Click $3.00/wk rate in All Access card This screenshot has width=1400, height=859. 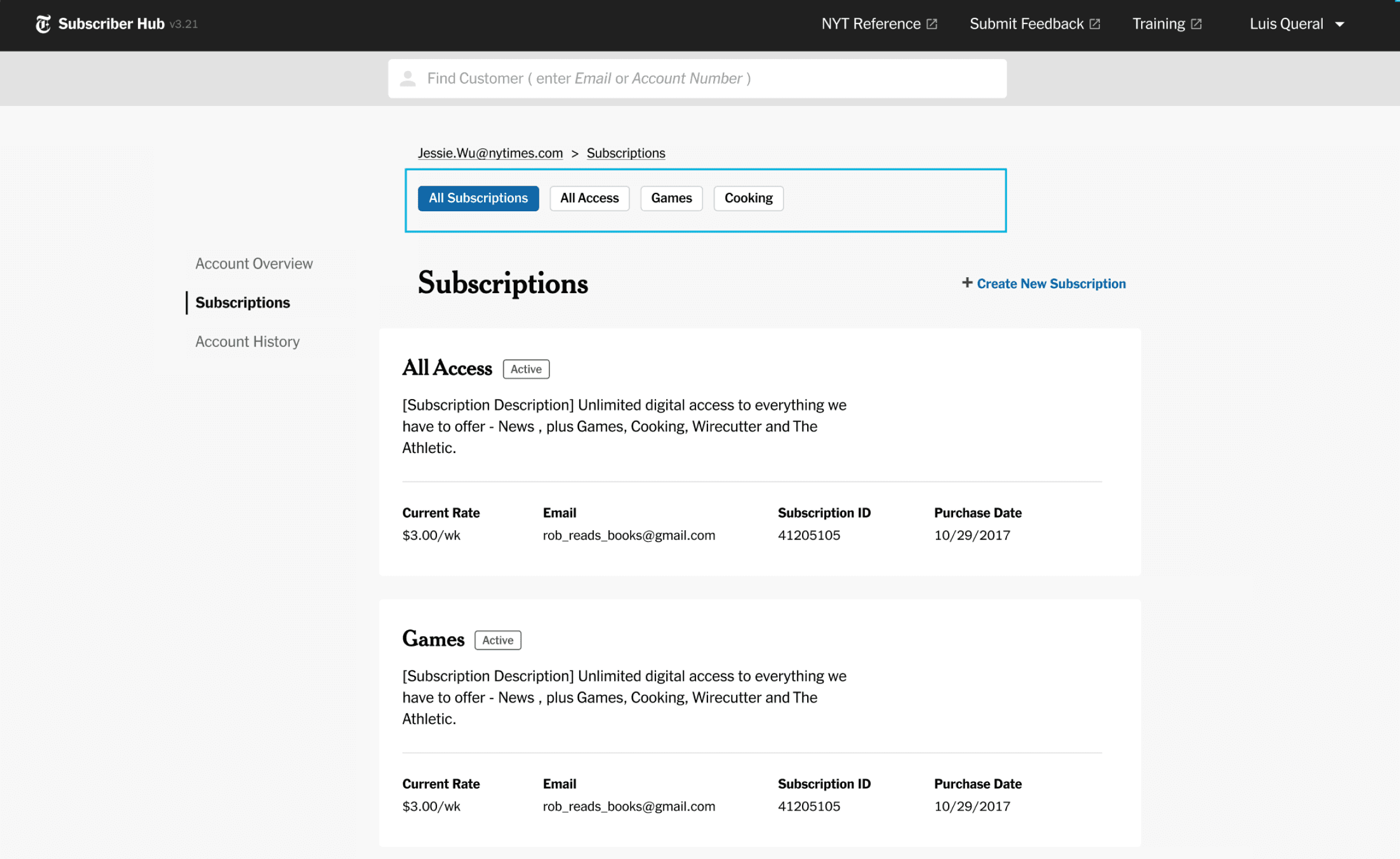(431, 535)
